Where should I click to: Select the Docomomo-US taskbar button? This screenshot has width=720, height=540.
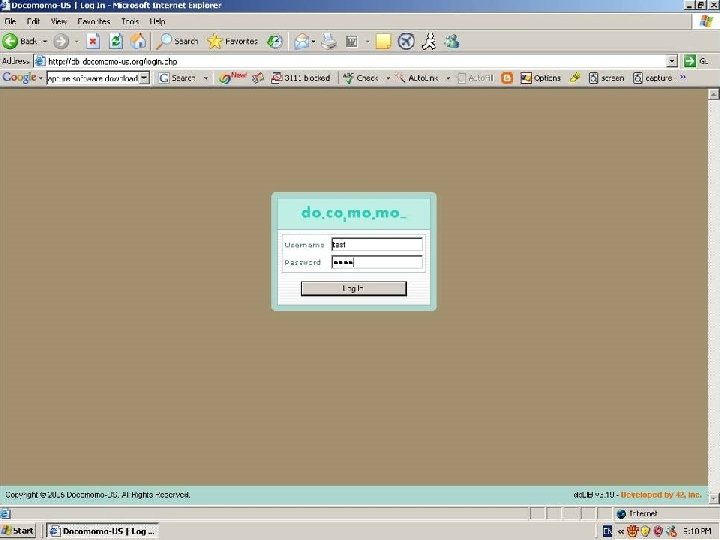[102, 531]
